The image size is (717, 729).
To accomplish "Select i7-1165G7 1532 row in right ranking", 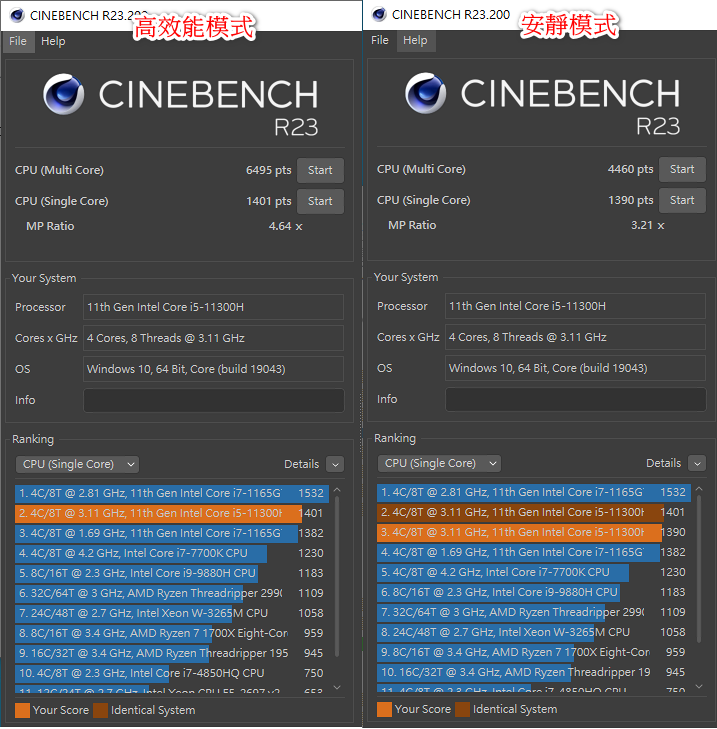I will [534, 492].
